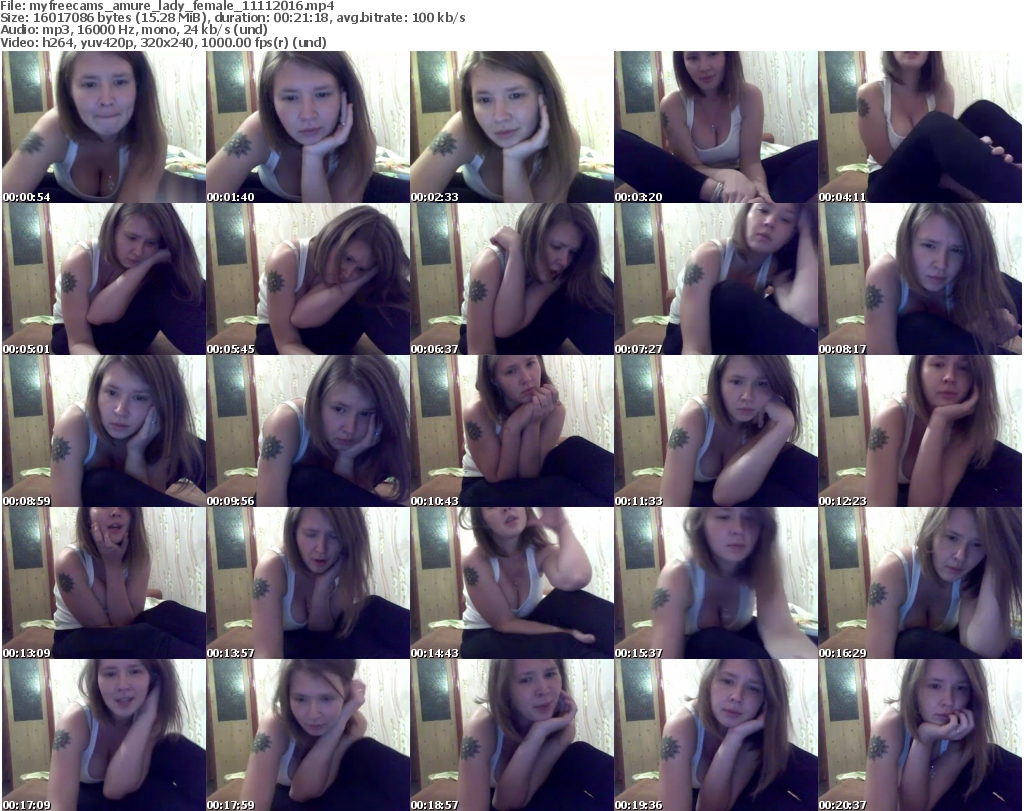Click the frame stamped 00:16:29
This screenshot has width=1024, height=811.
click(920, 583)
